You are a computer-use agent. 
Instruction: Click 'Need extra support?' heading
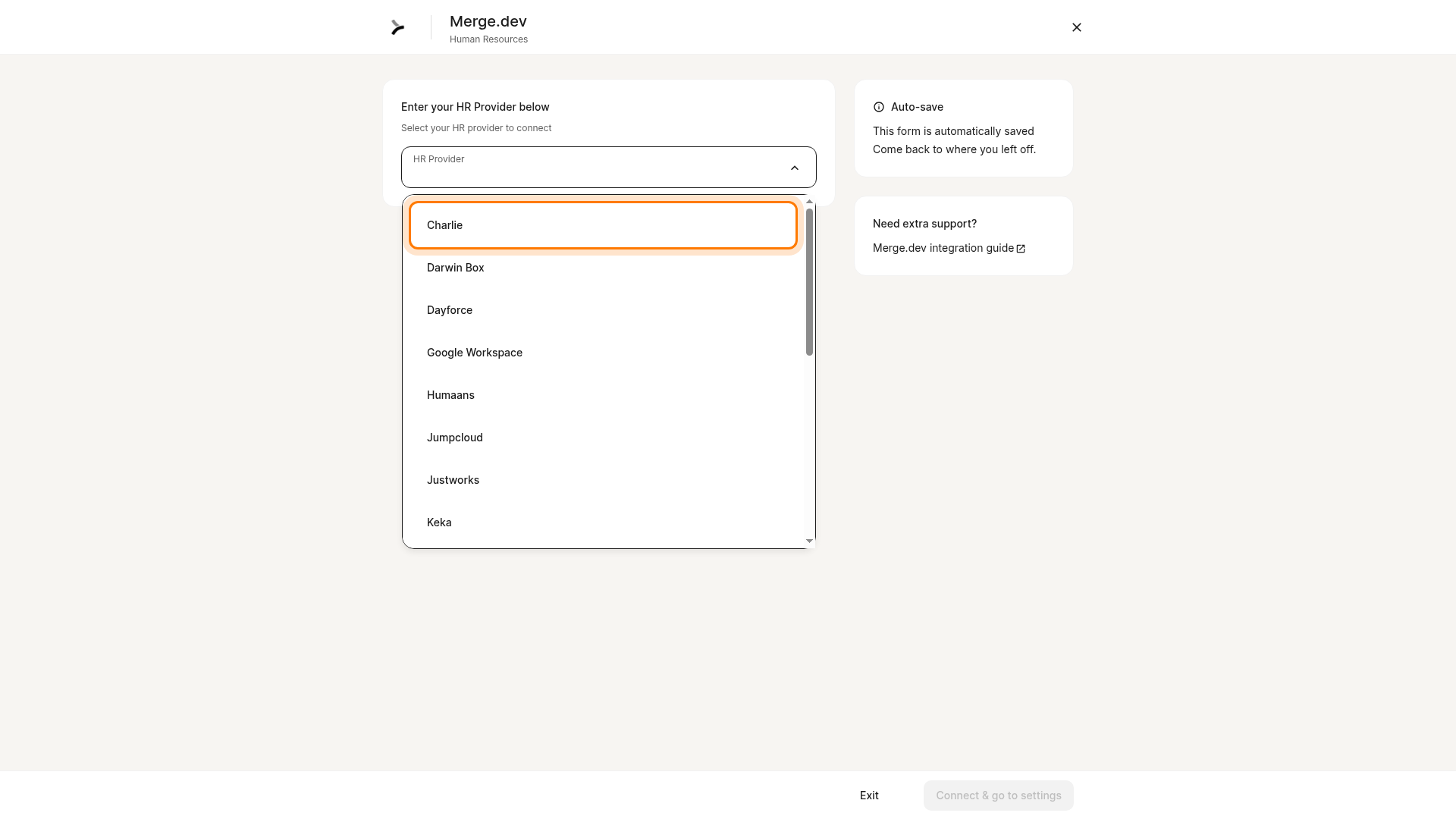pos(924,224)
